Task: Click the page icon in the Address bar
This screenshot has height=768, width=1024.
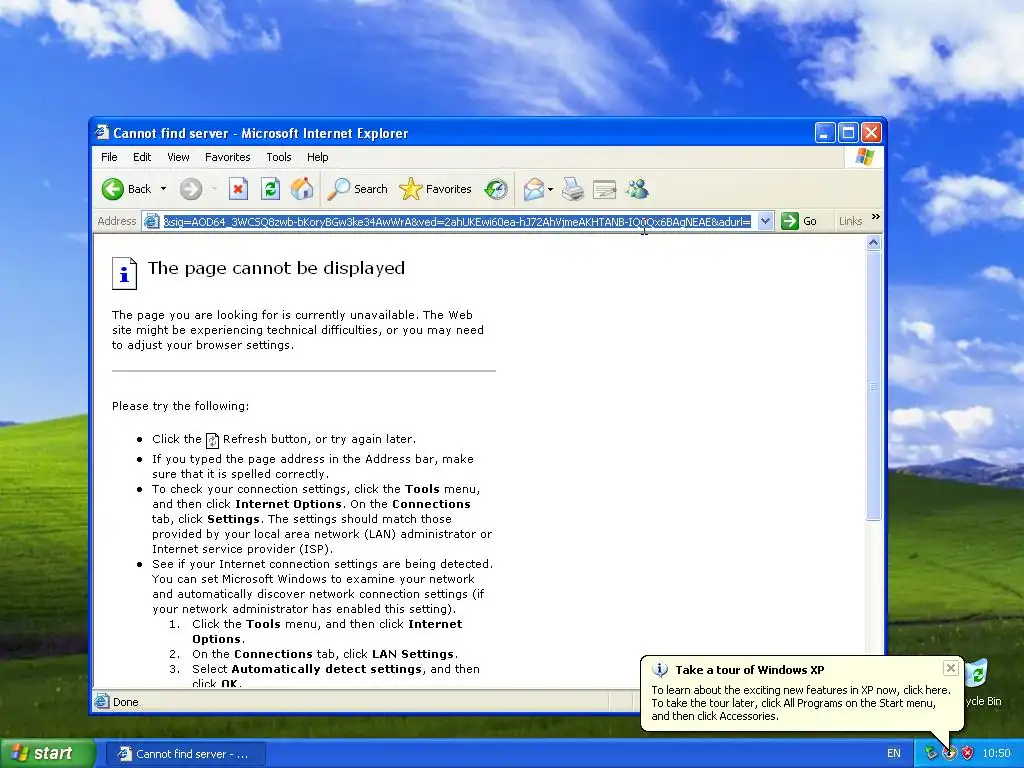Action: click(152, 222)
